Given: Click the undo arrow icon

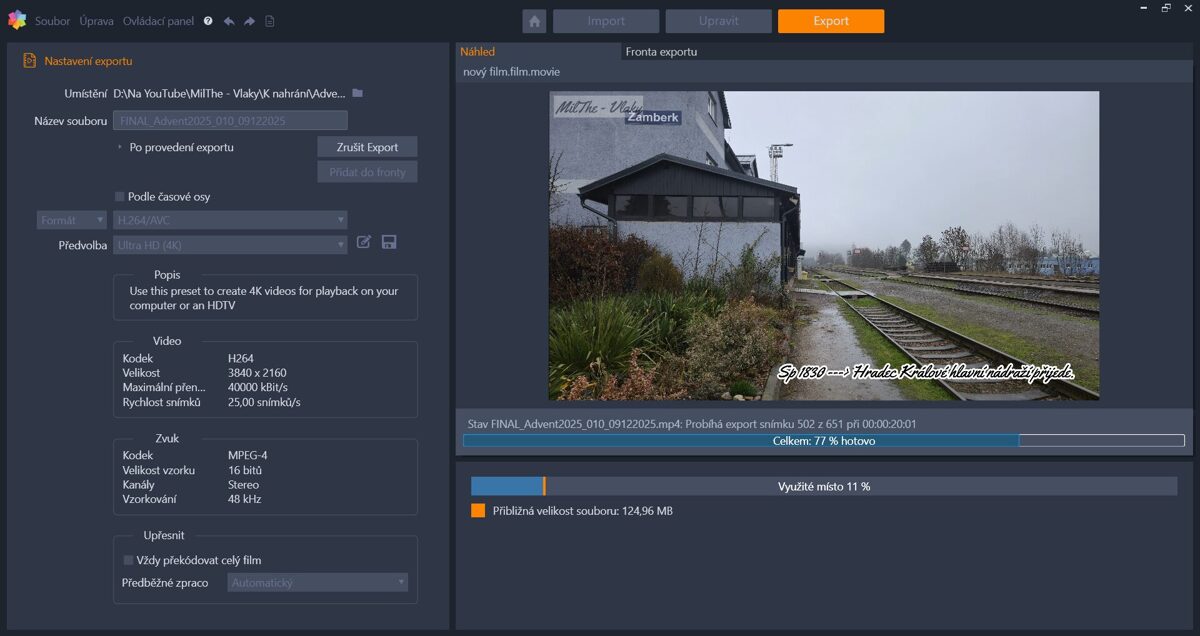Looking at the screenshot, I should (x=229, y=21).
